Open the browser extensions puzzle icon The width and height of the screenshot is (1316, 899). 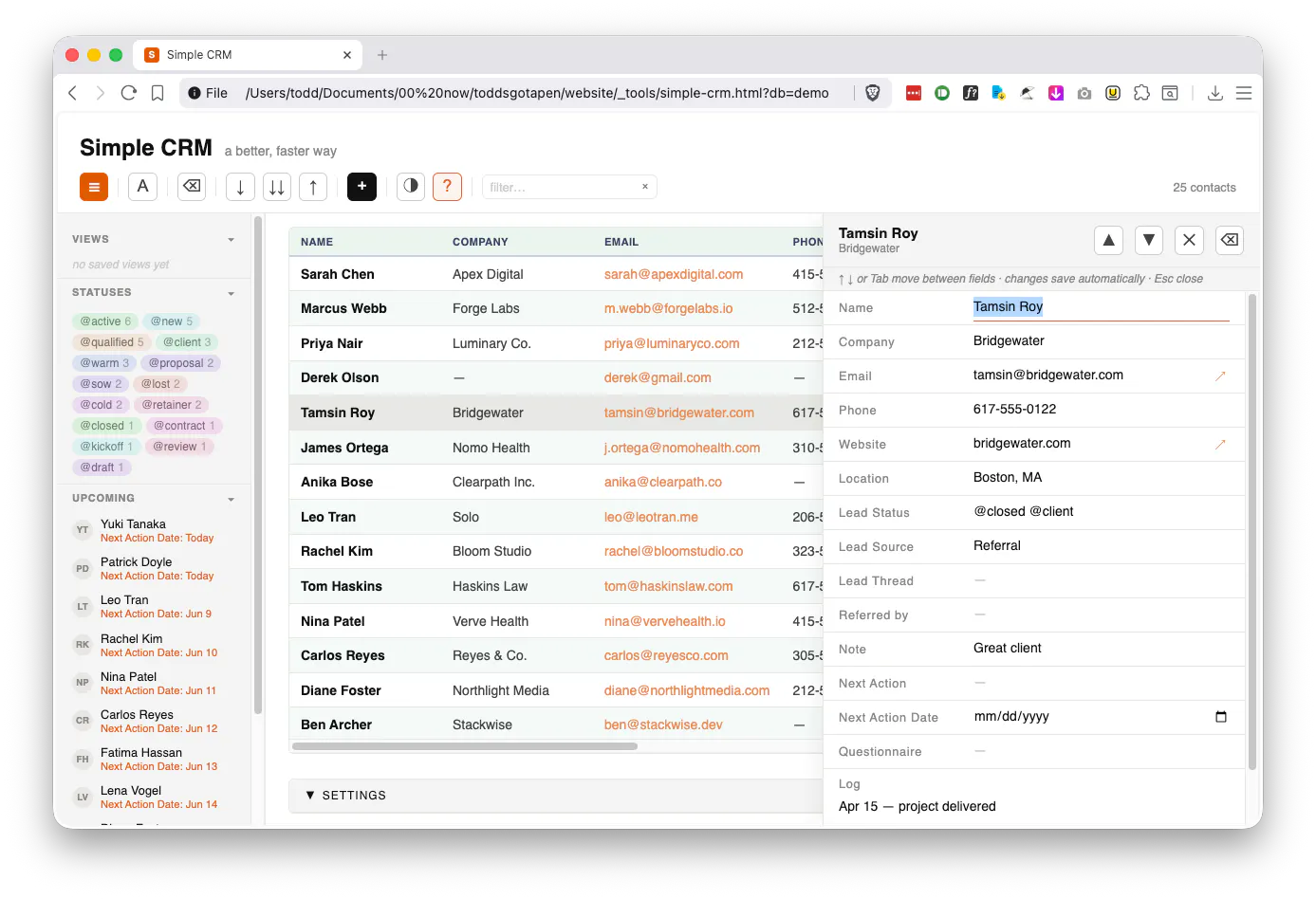tap(1141, 93)
